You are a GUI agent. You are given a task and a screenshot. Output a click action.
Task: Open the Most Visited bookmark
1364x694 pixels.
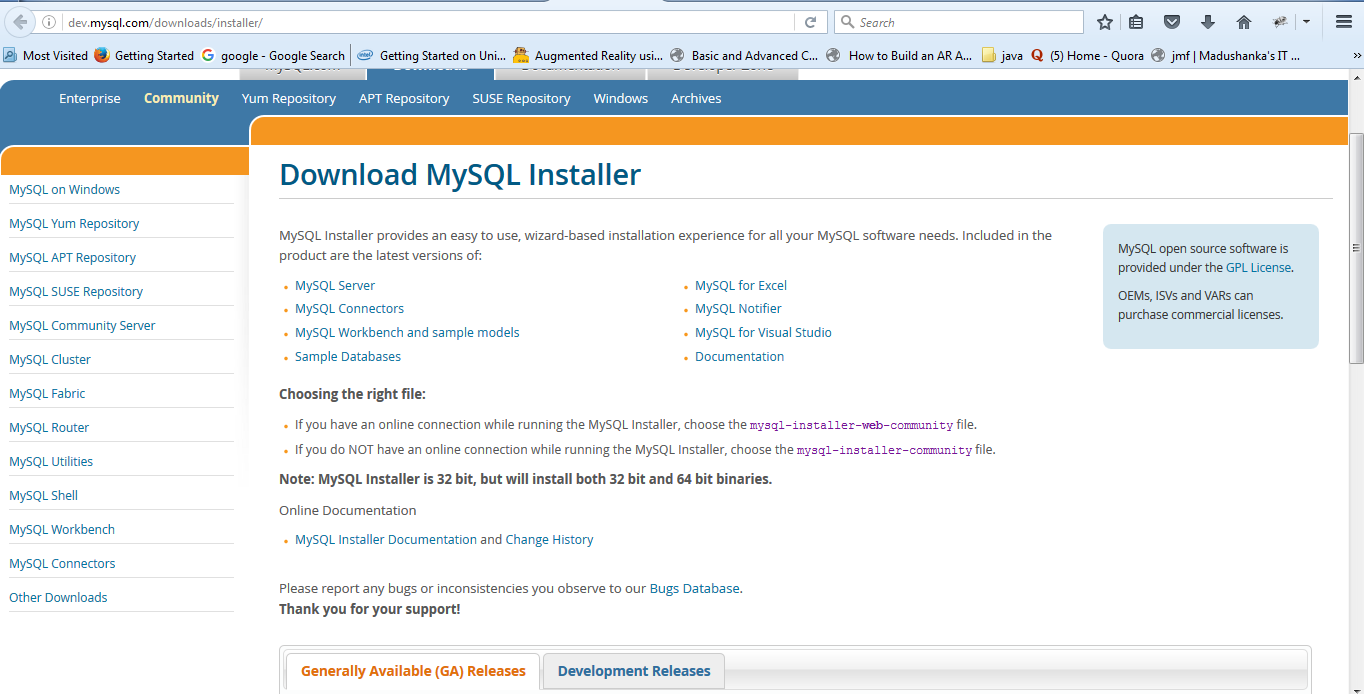46,56
